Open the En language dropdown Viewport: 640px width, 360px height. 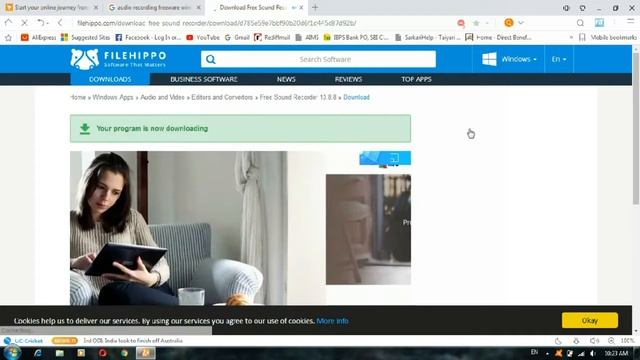point(559,59)
